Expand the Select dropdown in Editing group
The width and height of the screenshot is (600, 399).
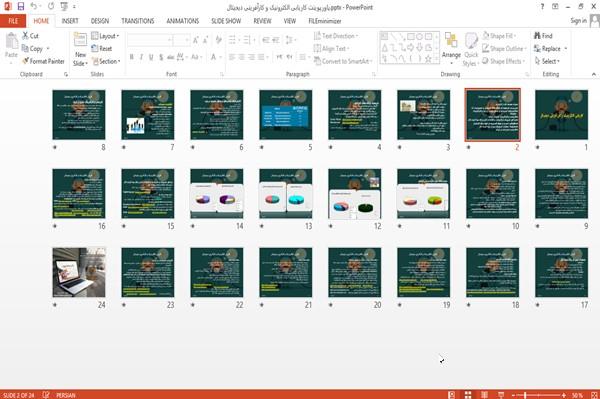pos(547,61)
